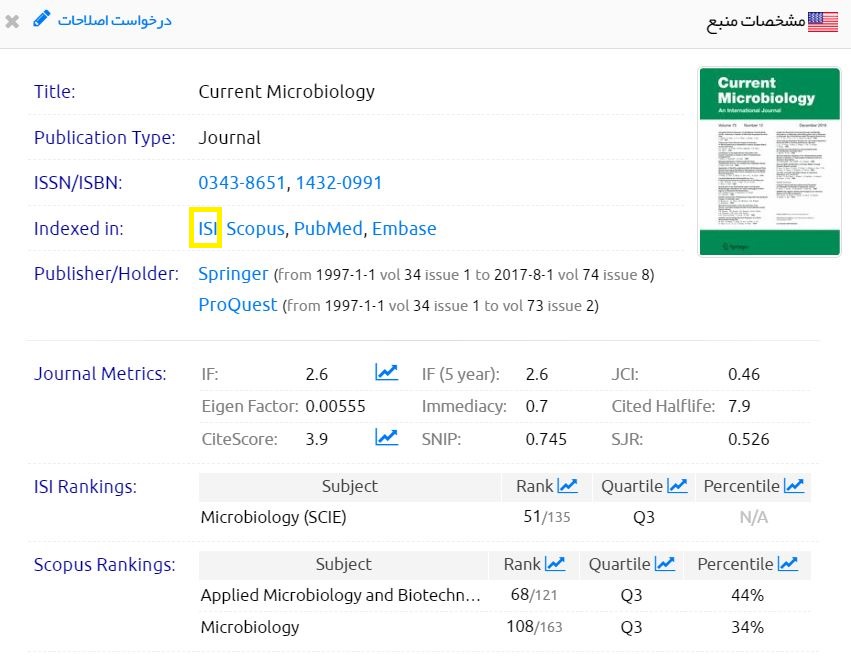Open the IF trend chart icon
This screenshot has width=851, height=659.
pos(386,373)
